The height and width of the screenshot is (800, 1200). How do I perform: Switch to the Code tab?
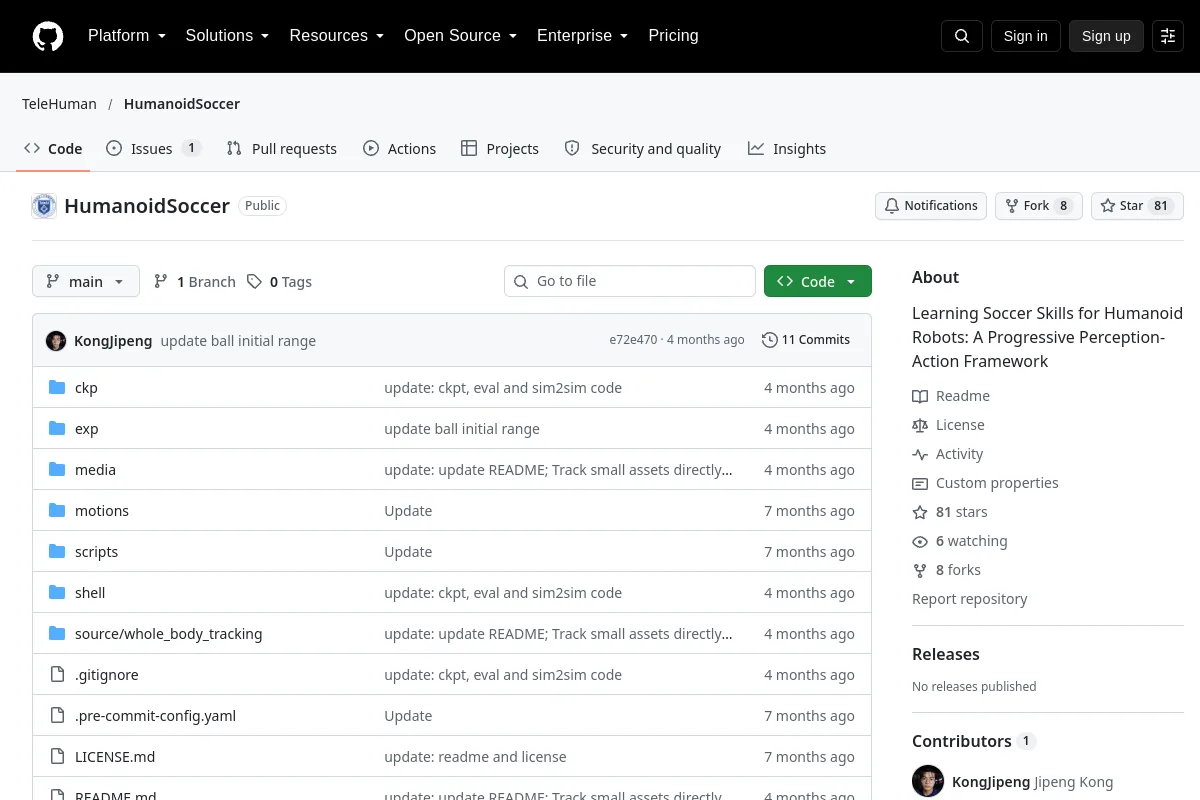pos(53,149)
